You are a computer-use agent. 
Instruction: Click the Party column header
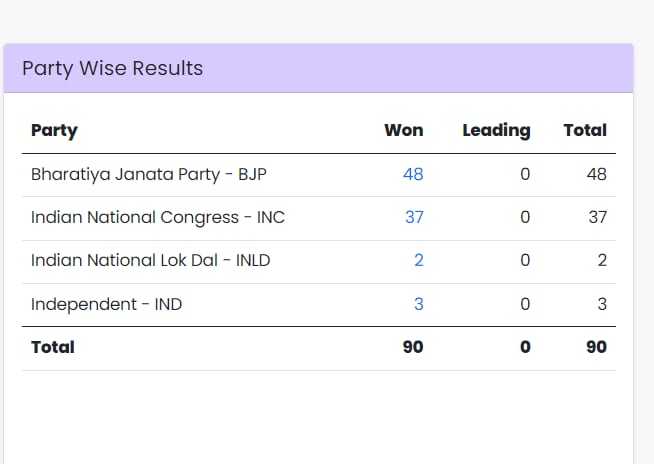(x=54, y=130)
